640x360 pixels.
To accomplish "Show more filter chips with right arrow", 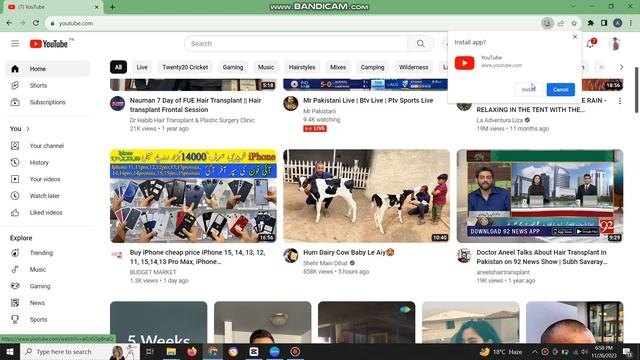I will click(621, 67).
